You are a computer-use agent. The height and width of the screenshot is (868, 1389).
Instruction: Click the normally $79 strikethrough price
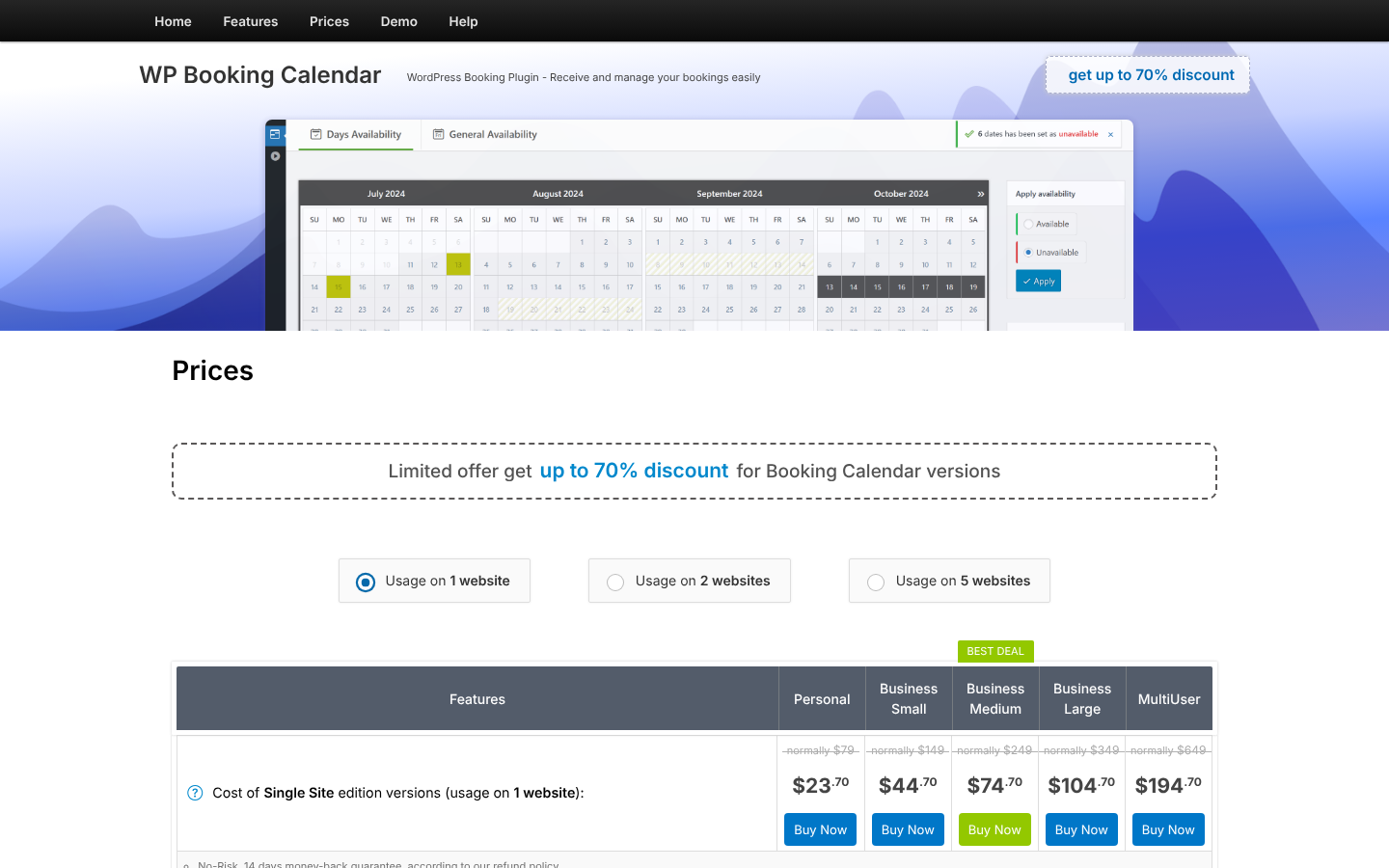click(820, 750)
